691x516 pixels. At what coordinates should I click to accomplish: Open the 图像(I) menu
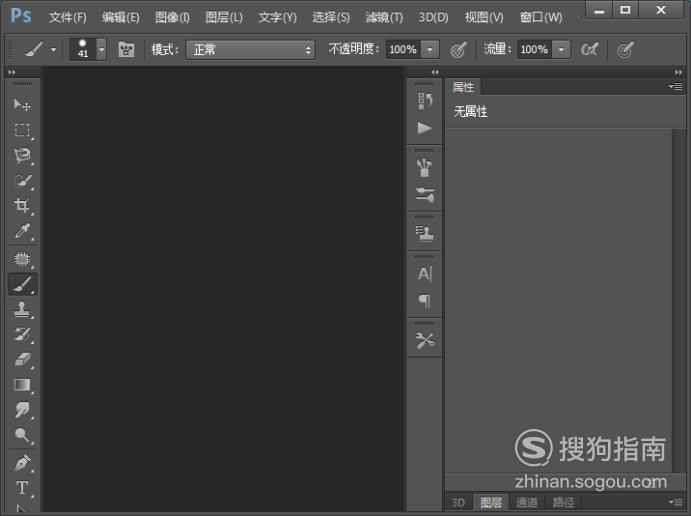pyautogui.click(x=172, y=18)
